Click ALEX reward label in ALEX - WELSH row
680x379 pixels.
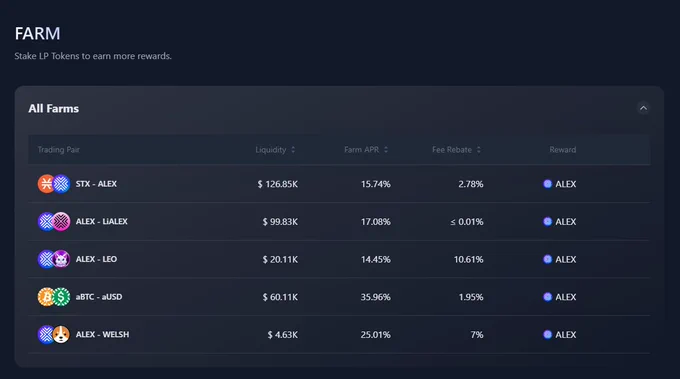(x=566, y=334)
